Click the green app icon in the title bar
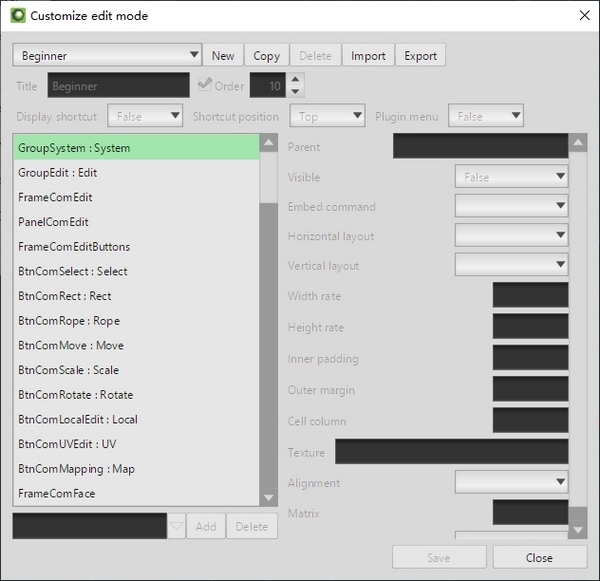600x581 pixels. pyautogui.click(x=18, y=16)
